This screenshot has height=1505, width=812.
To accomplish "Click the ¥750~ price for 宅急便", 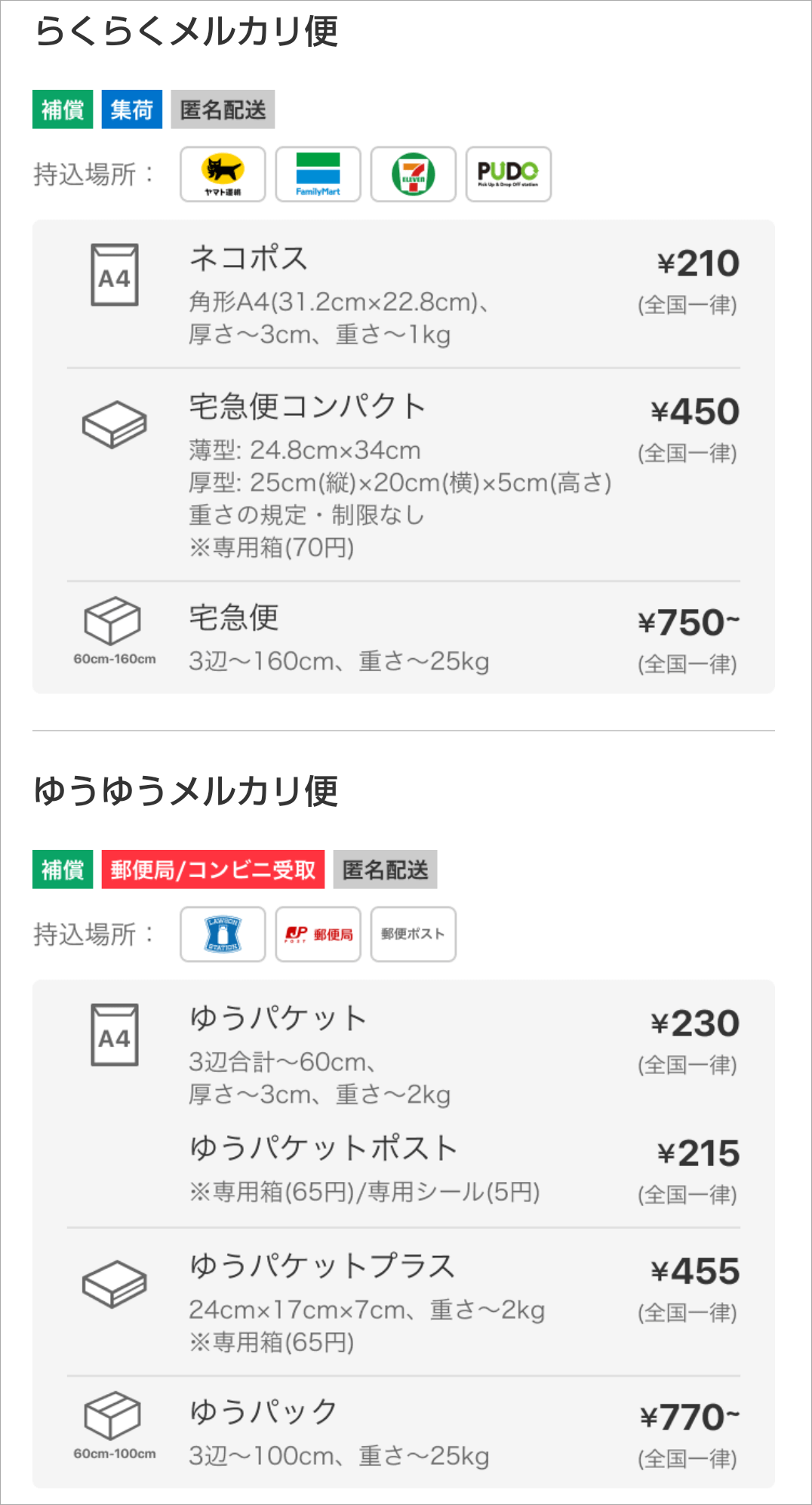I will coord(688,623).
